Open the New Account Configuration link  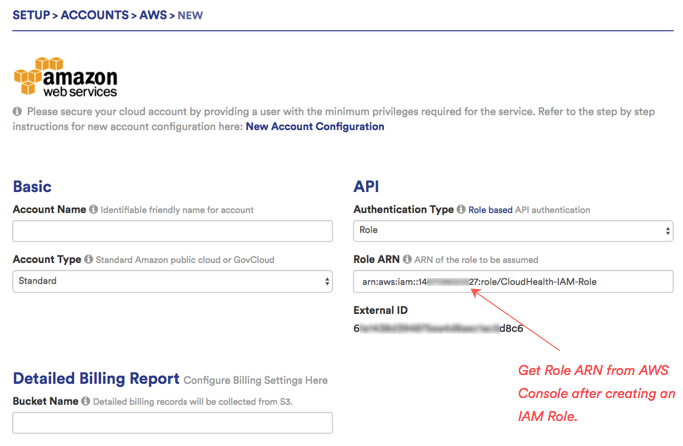(314, 127)
